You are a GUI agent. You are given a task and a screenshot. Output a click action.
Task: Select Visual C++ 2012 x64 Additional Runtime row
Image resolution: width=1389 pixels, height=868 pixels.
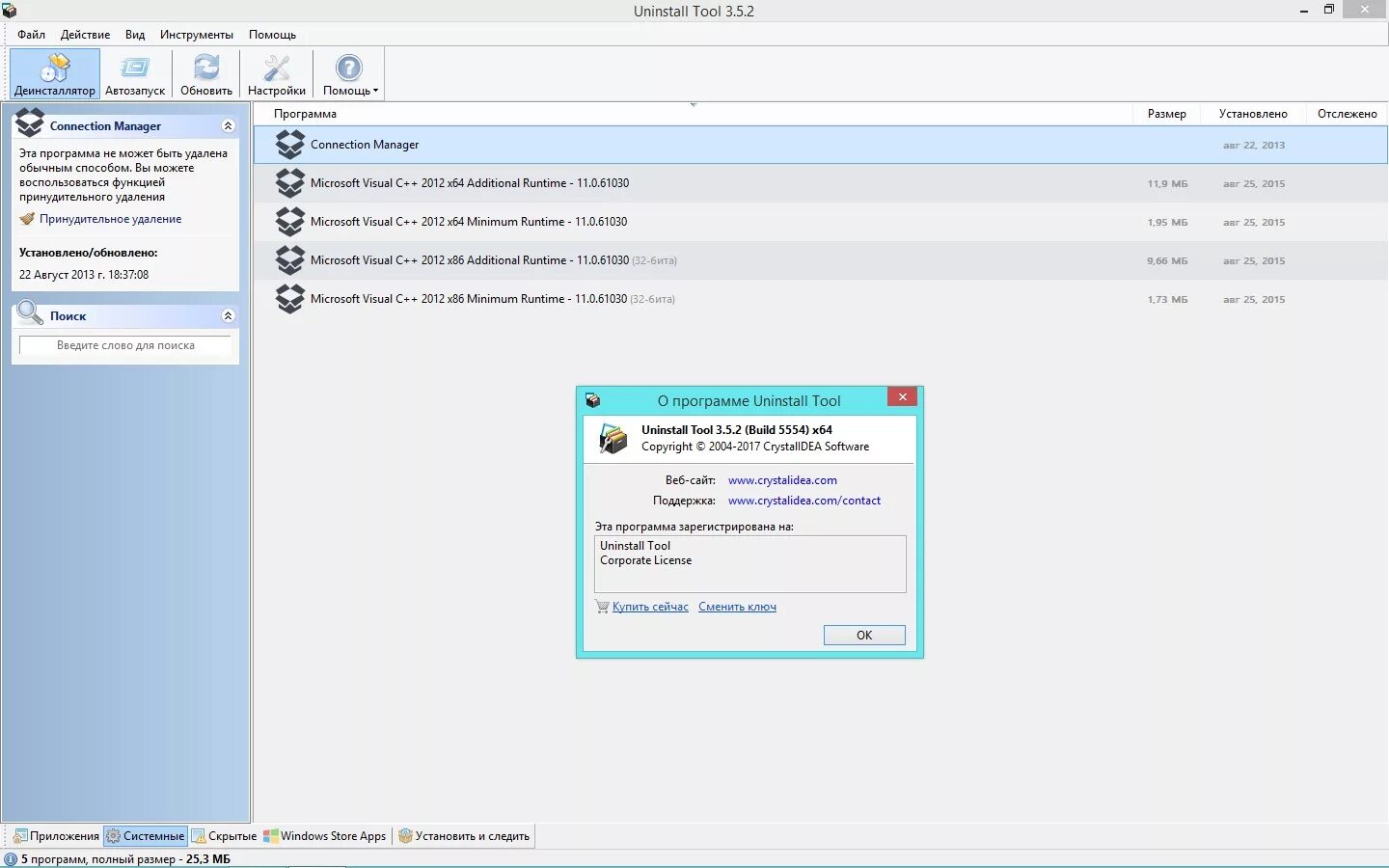tap(821, 183)
